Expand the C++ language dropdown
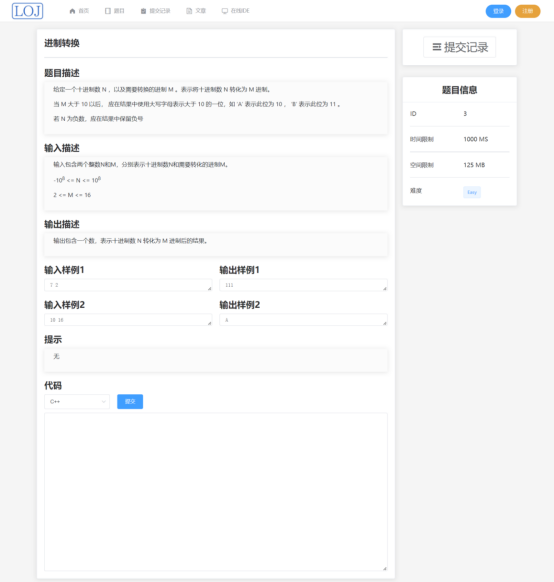Screen dimensions: 554x582 (x=77, y=402)
